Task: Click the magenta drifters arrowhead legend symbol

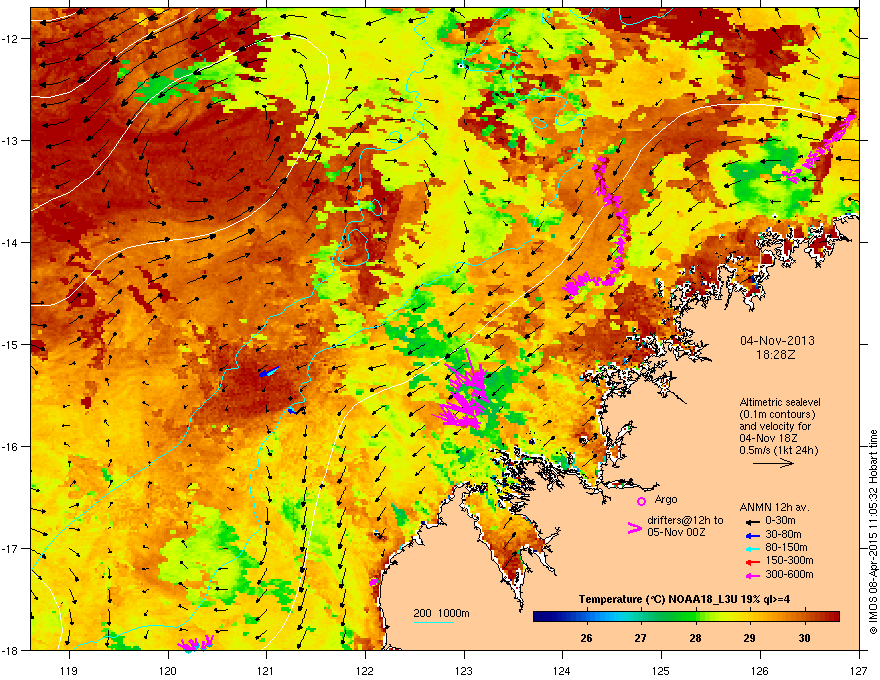Action: [634, 528]
